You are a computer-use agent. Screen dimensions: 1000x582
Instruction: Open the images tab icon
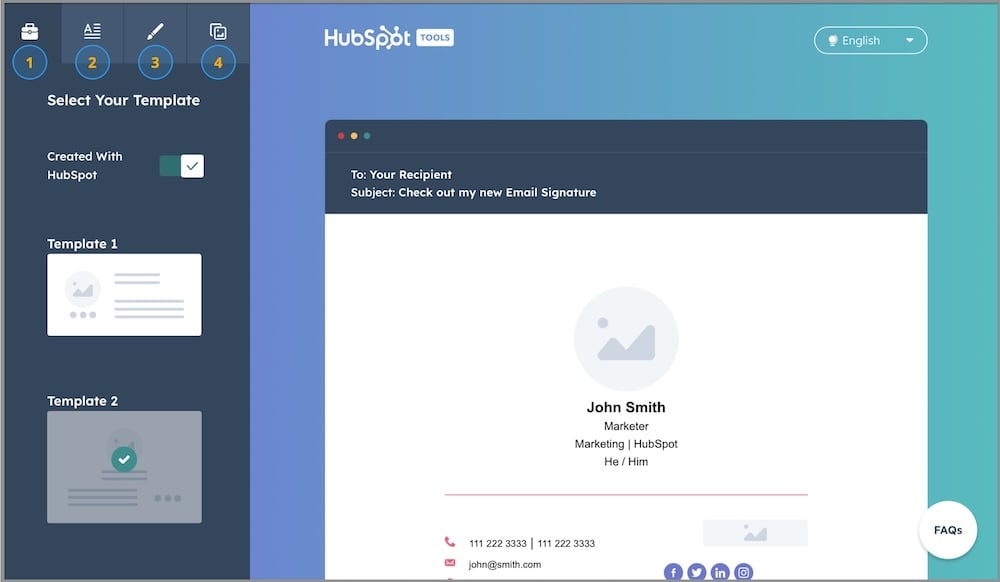[218, 31]
